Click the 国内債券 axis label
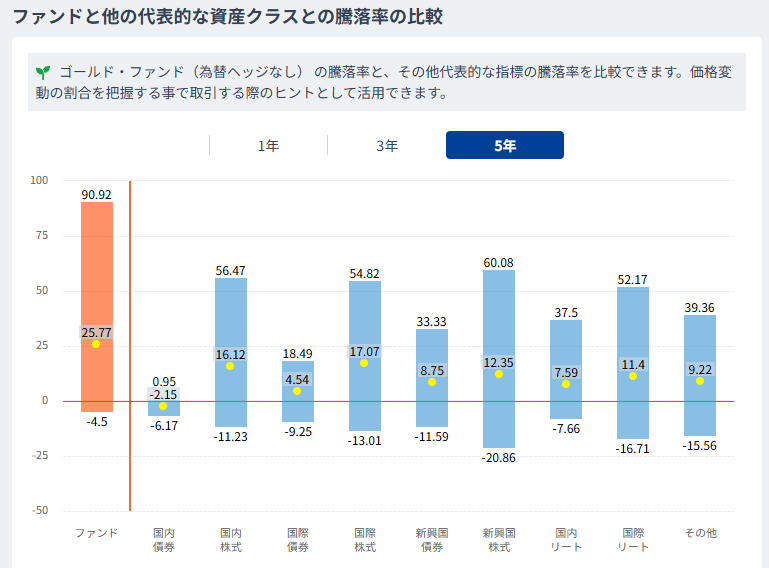The height and width of the screenshot is (568, 769). (164, 540)
